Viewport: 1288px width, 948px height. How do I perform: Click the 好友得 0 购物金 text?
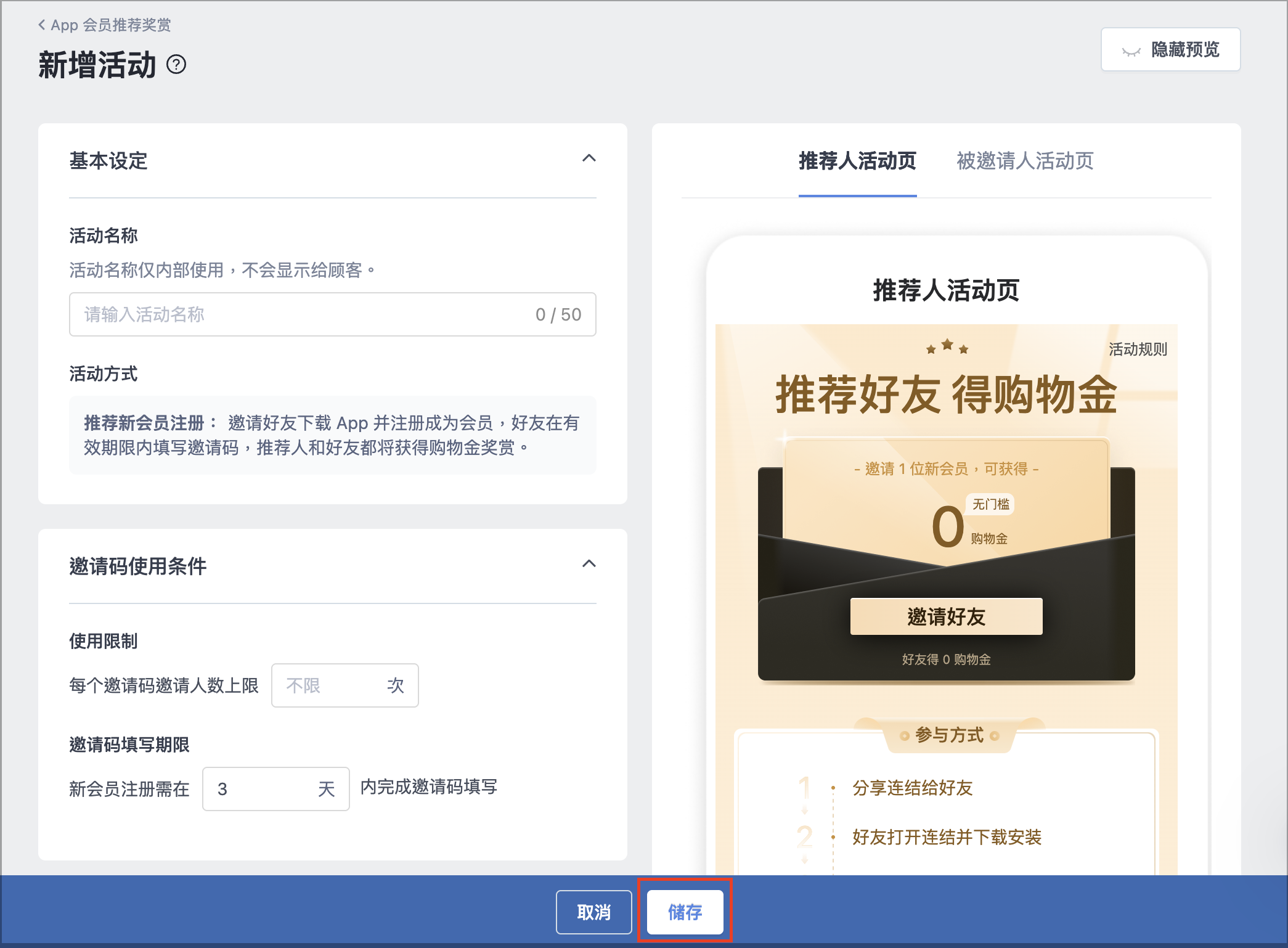(947, 660)
